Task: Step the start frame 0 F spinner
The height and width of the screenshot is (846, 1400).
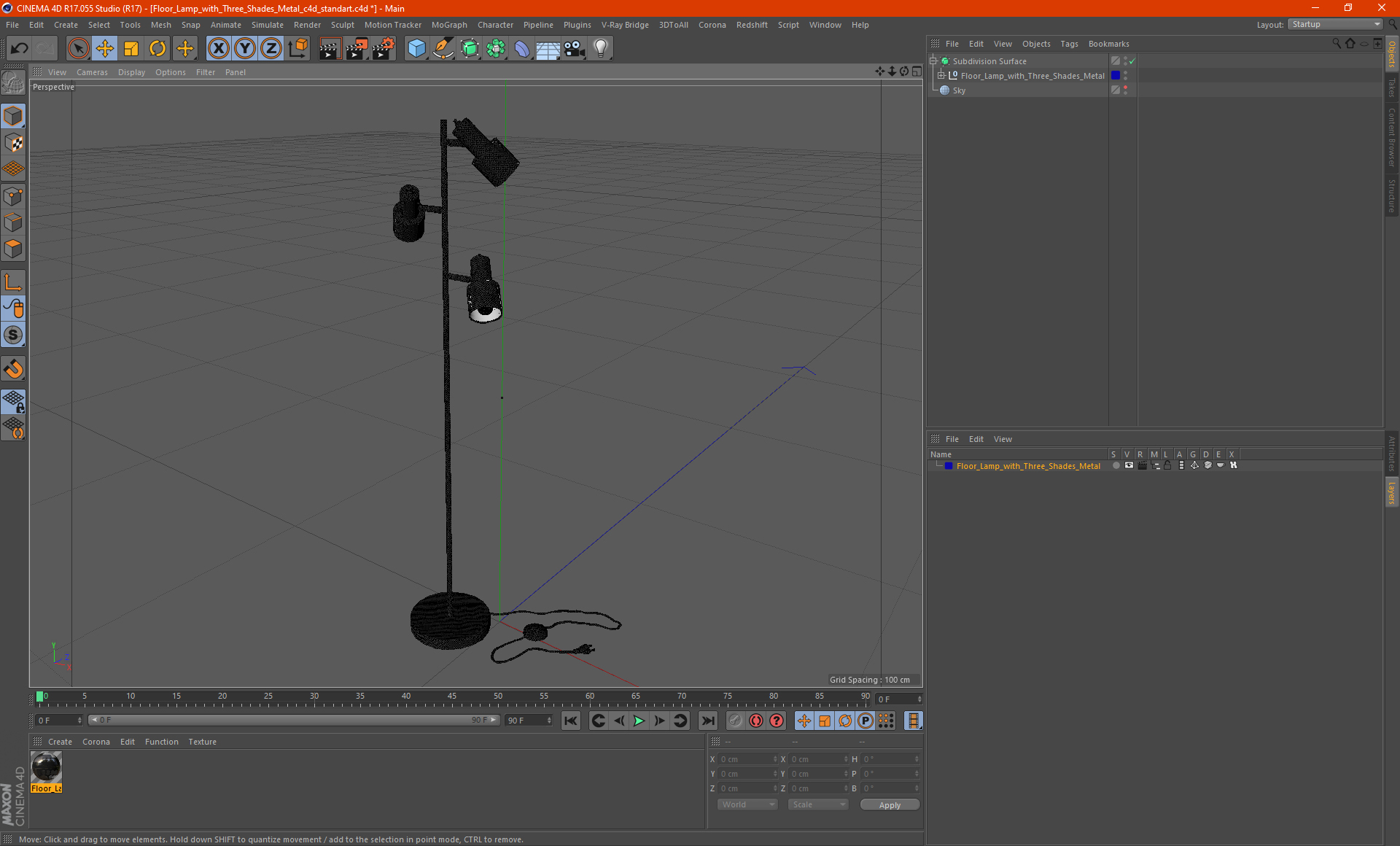Action: 79,721
